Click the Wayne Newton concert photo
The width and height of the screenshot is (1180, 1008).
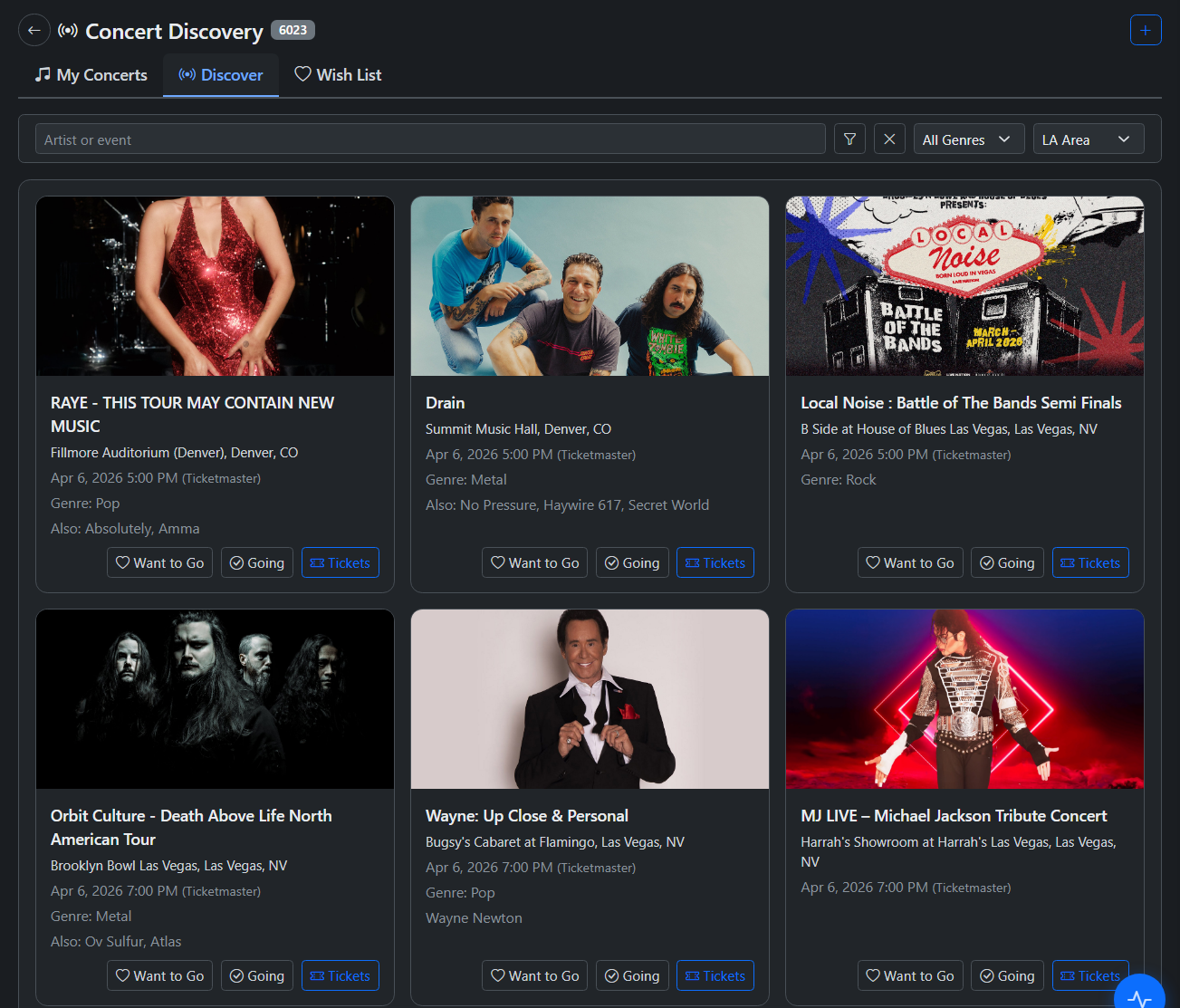coord(590,699)
